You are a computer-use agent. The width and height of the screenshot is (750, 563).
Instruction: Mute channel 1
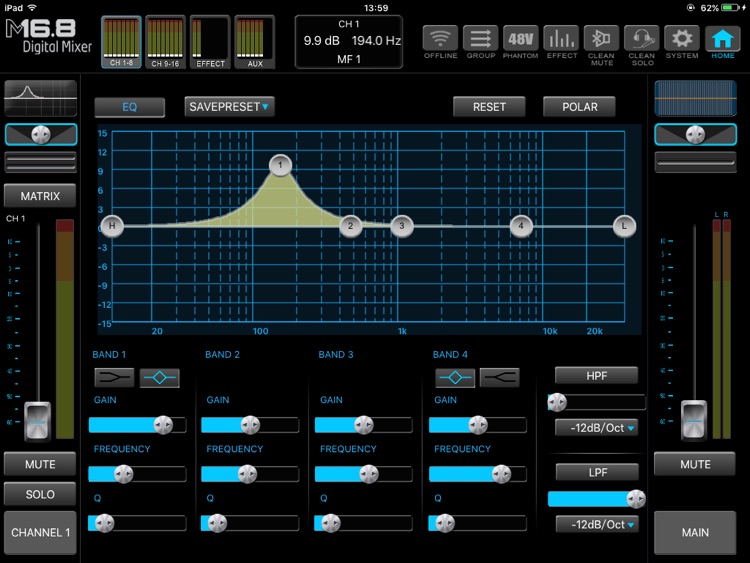pyautogui.click(x=40, y=464)
